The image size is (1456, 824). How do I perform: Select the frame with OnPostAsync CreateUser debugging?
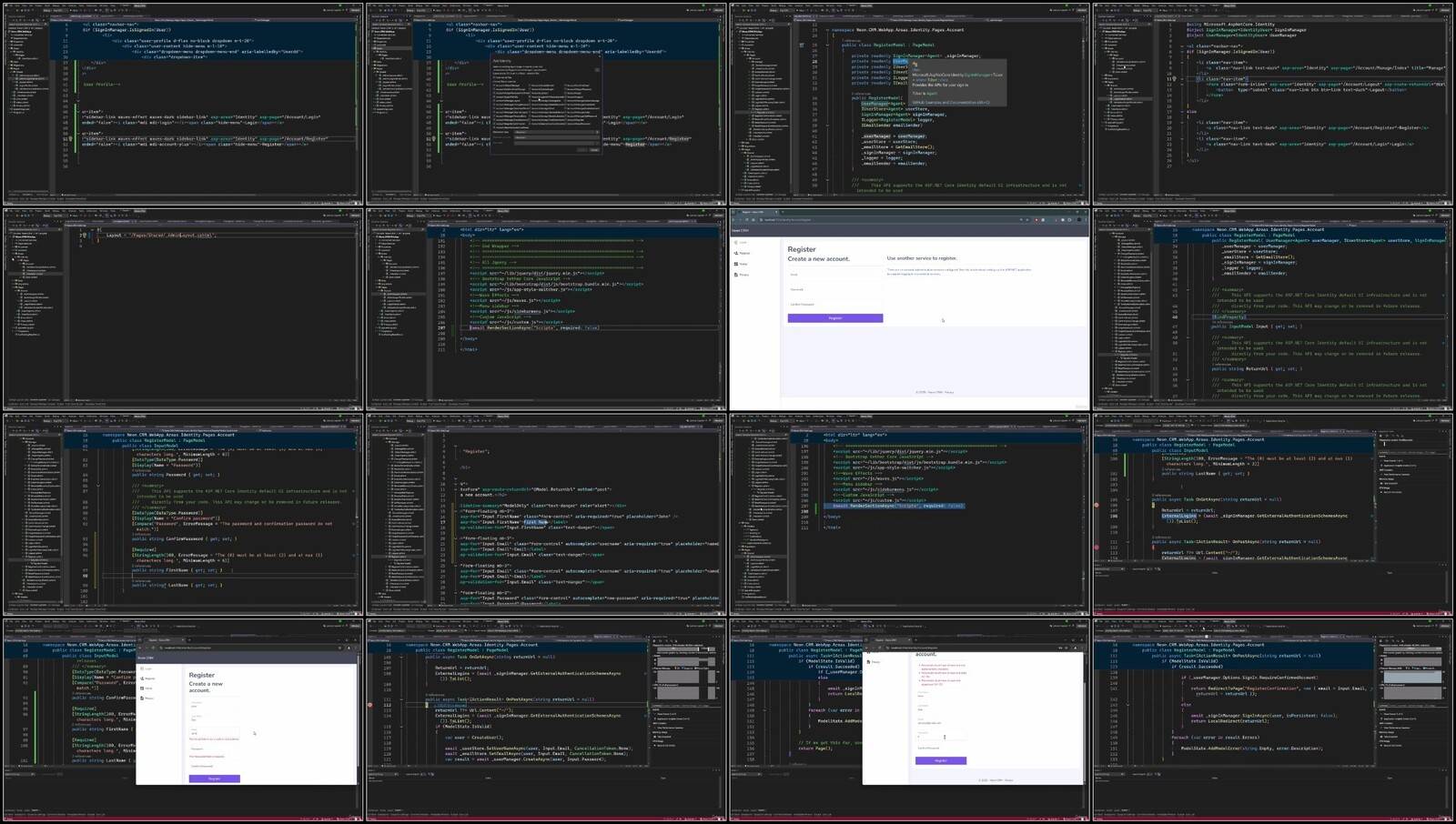click(545, 720)
